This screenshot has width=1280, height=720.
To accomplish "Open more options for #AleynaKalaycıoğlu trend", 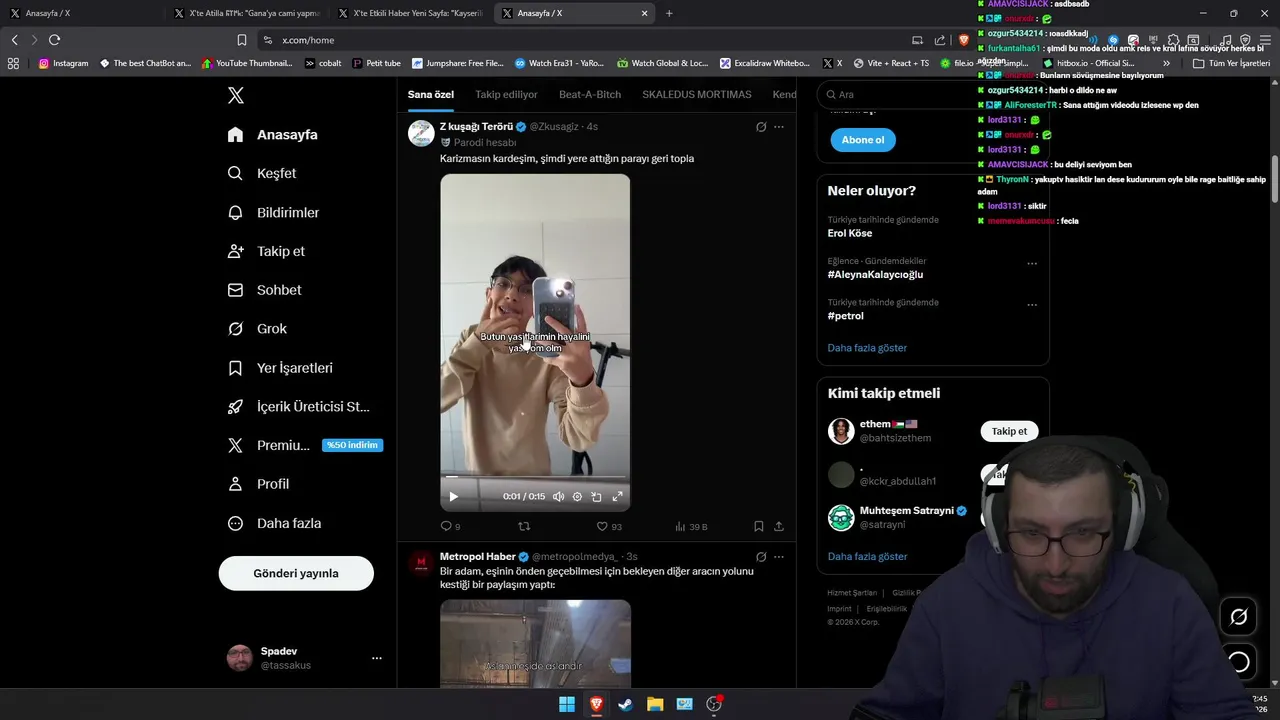I will (x=1032, y=264).
